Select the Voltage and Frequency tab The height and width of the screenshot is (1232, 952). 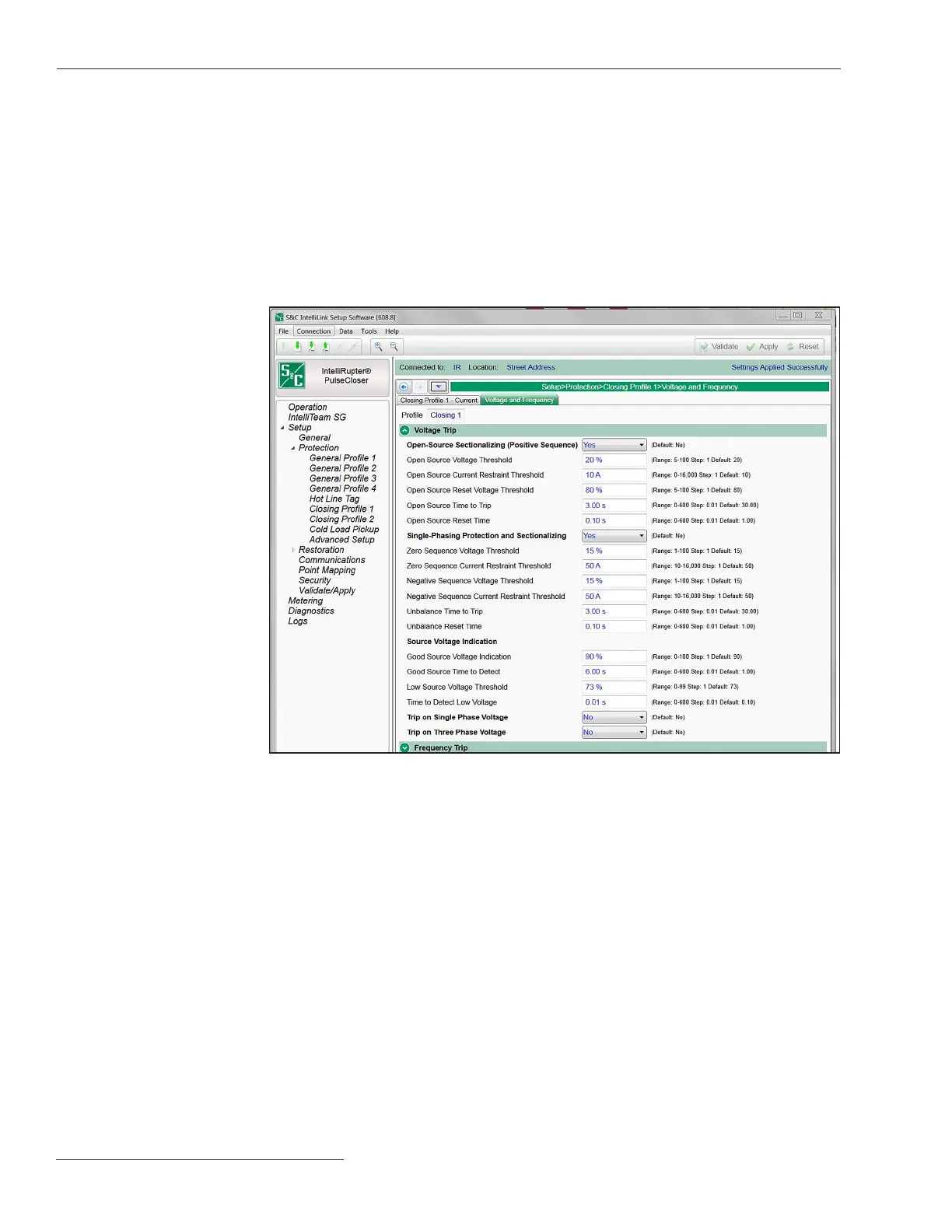[x=520, y=400]
